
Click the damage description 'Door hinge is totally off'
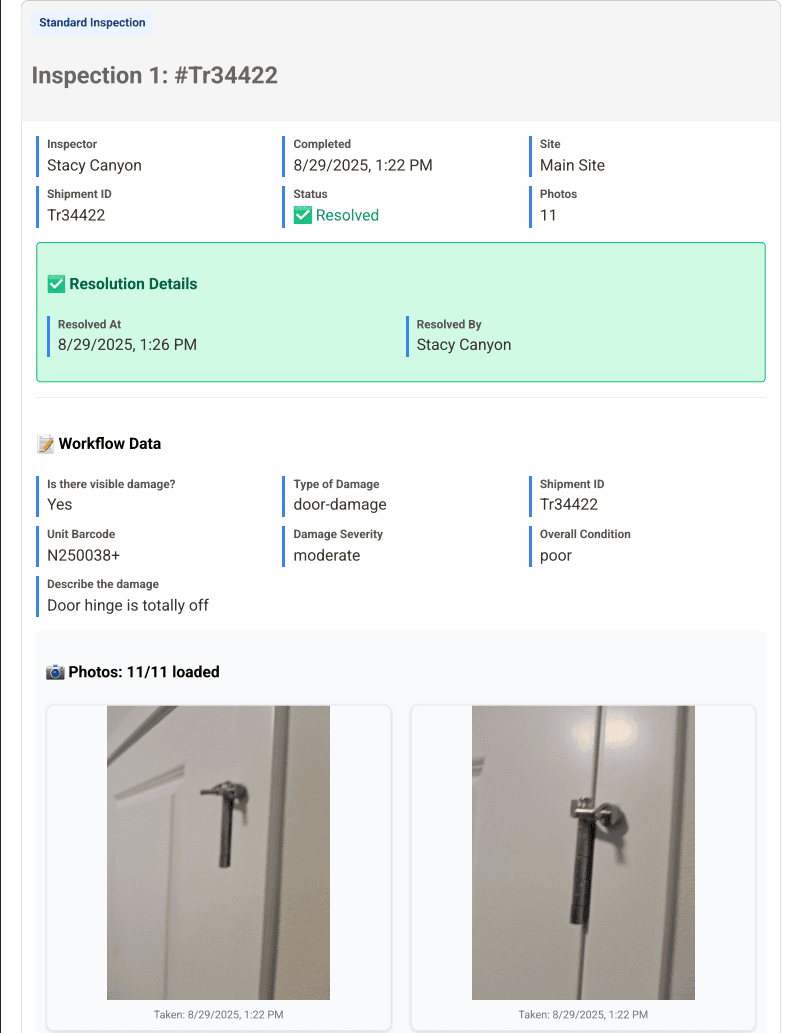coord(128,605)
